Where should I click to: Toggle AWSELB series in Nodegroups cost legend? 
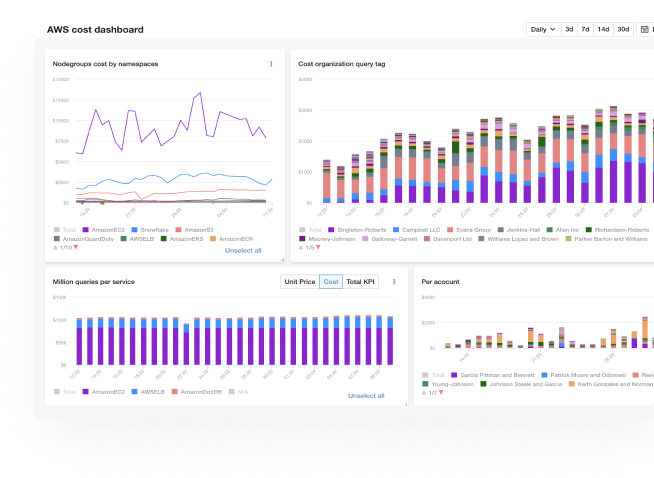137,239
